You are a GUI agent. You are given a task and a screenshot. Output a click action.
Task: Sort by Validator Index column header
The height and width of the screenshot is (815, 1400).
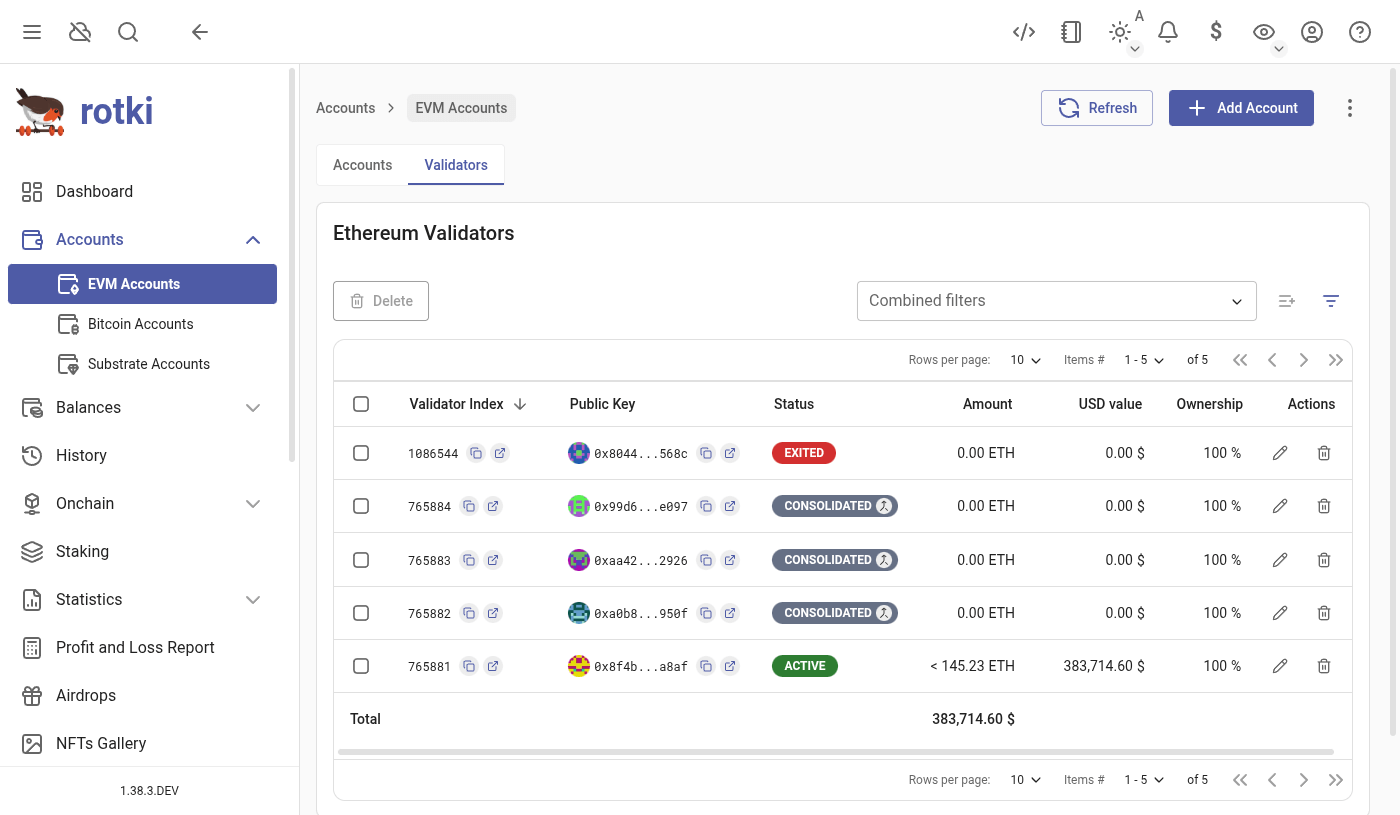[x=467, y=404]
